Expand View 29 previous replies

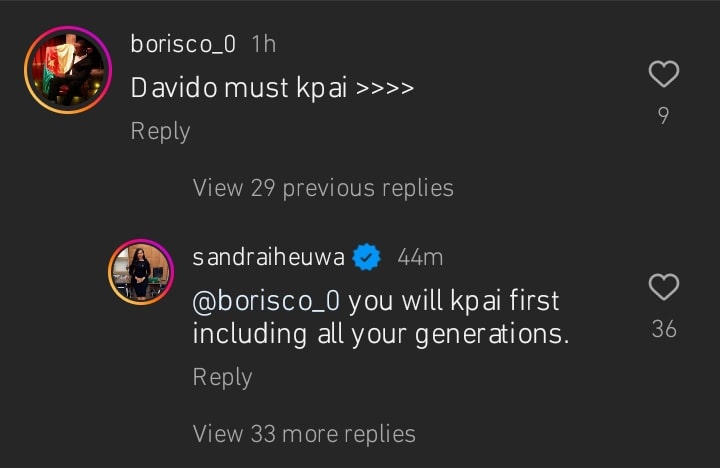coord(322,187)
